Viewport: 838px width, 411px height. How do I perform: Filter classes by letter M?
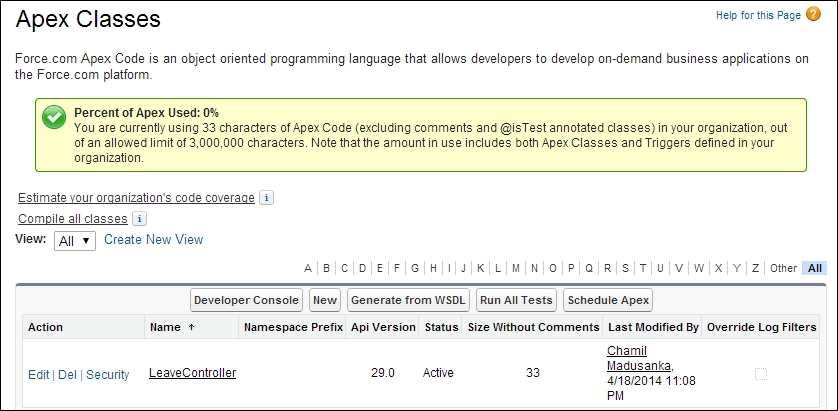(x=516, y=268)
